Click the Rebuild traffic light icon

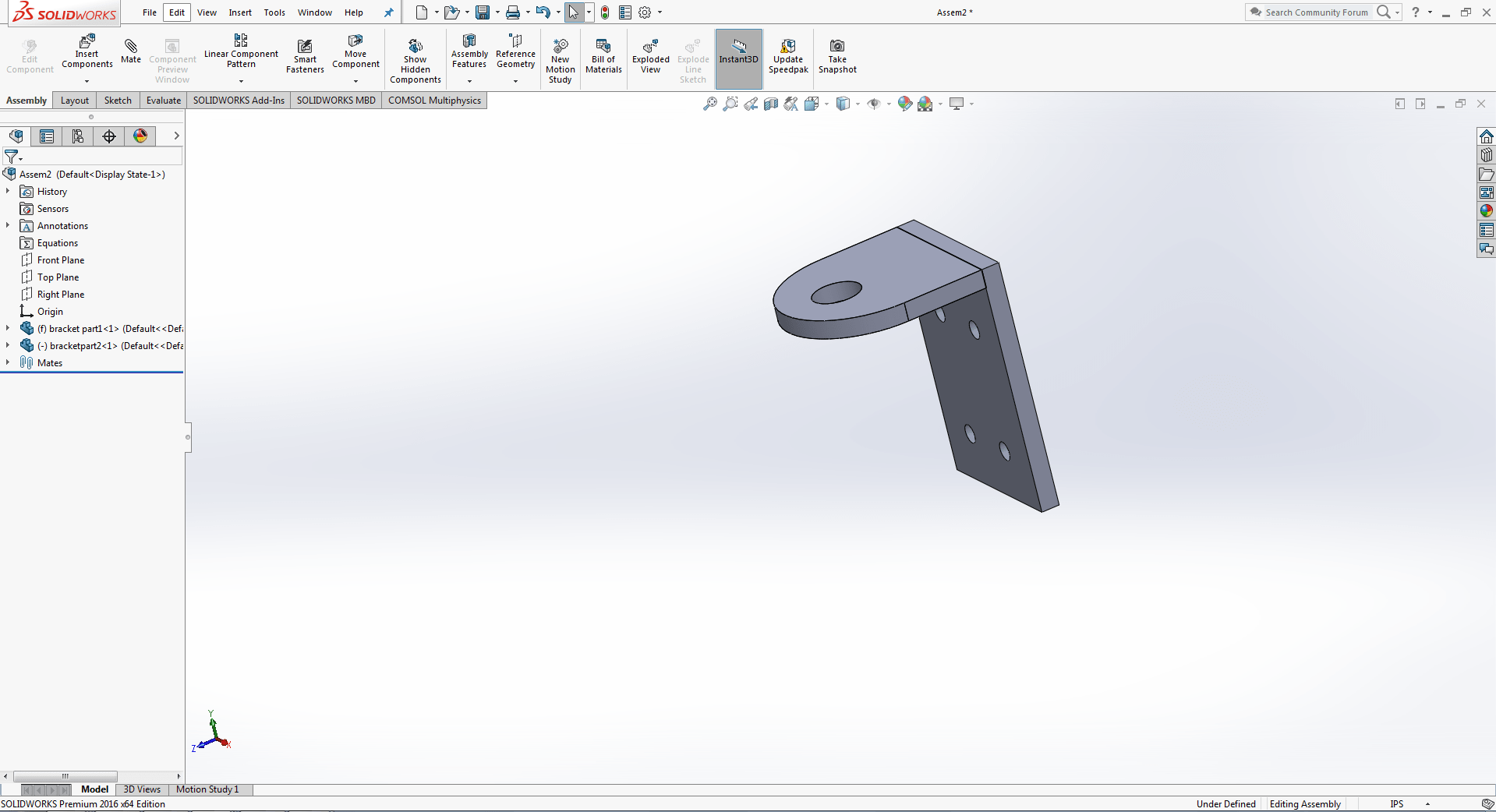(x=605, y=12)
